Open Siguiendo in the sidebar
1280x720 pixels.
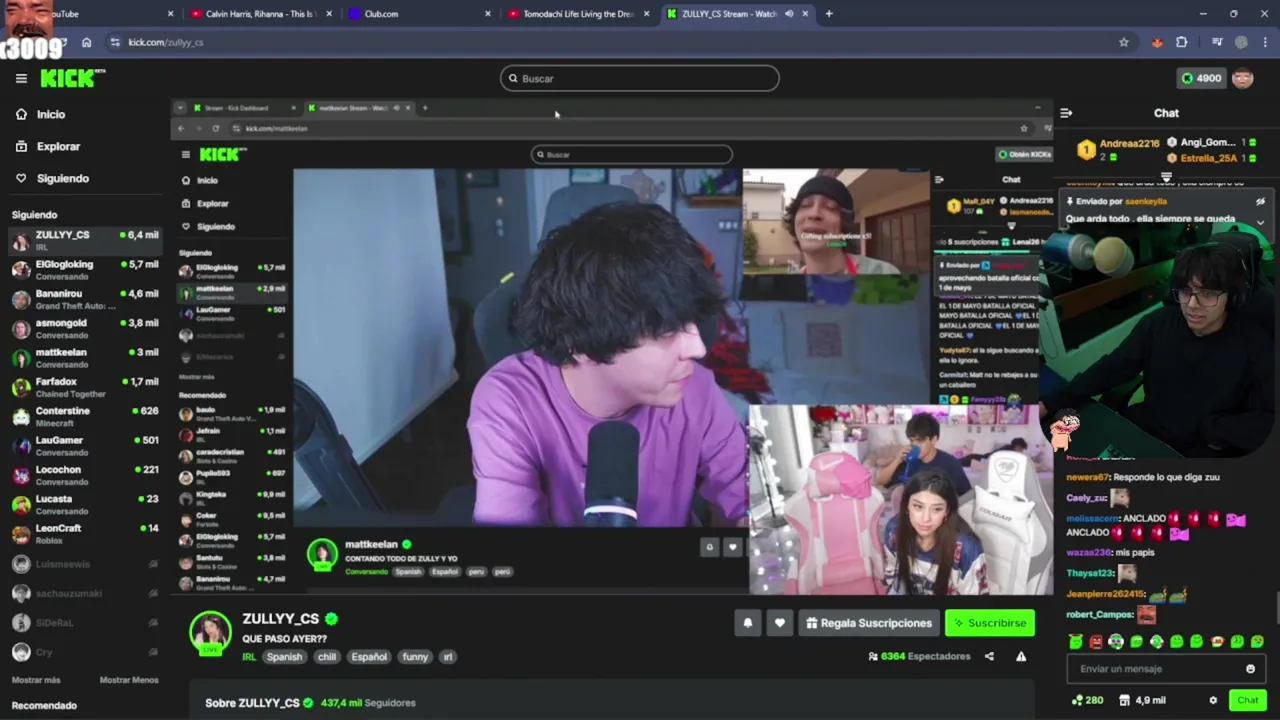click(x=52, y=178)
